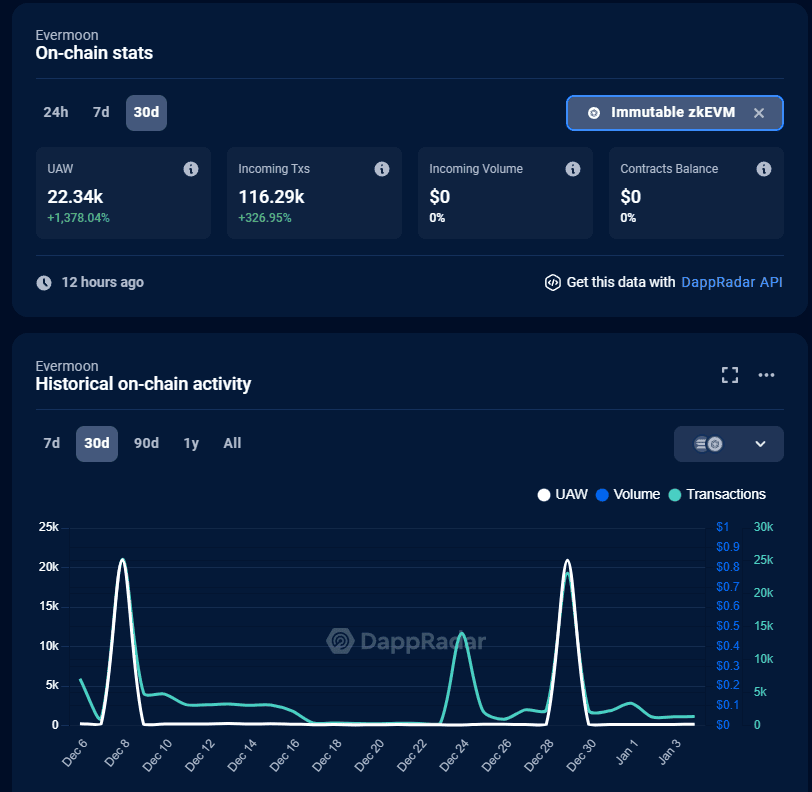This screenshot has width=812, height=792.
Task: Remove the Immutable zkEVM chain filter
Action: 759,113
